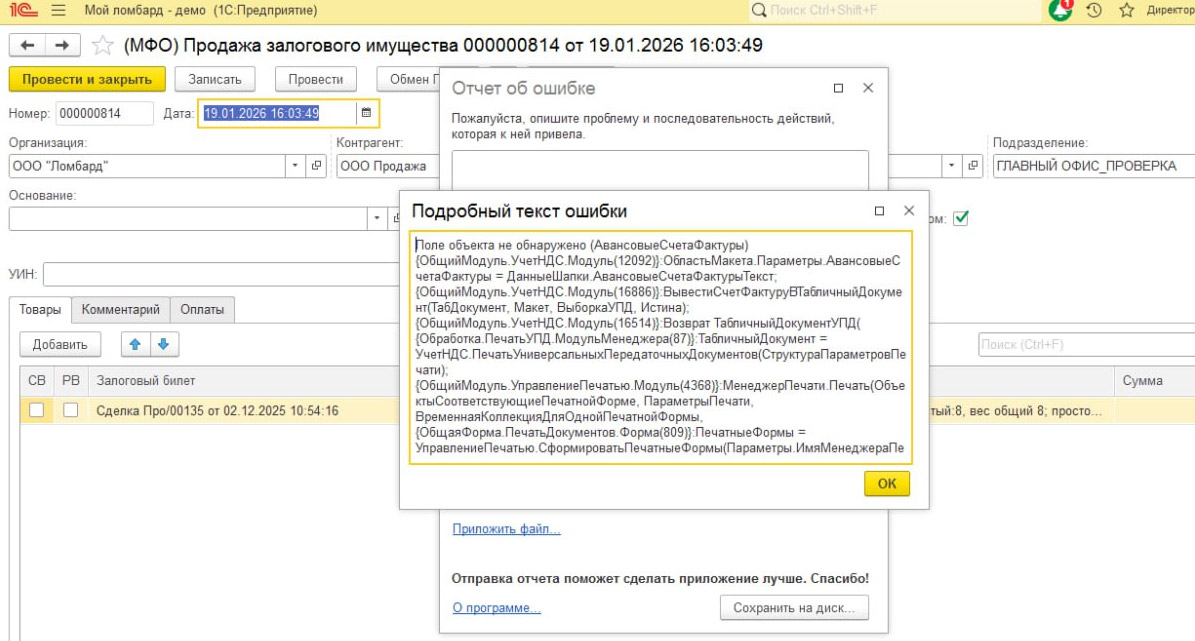Go back with the left arrow
Viewport: 1195px width, 641px height.
(x=27, y=46)
